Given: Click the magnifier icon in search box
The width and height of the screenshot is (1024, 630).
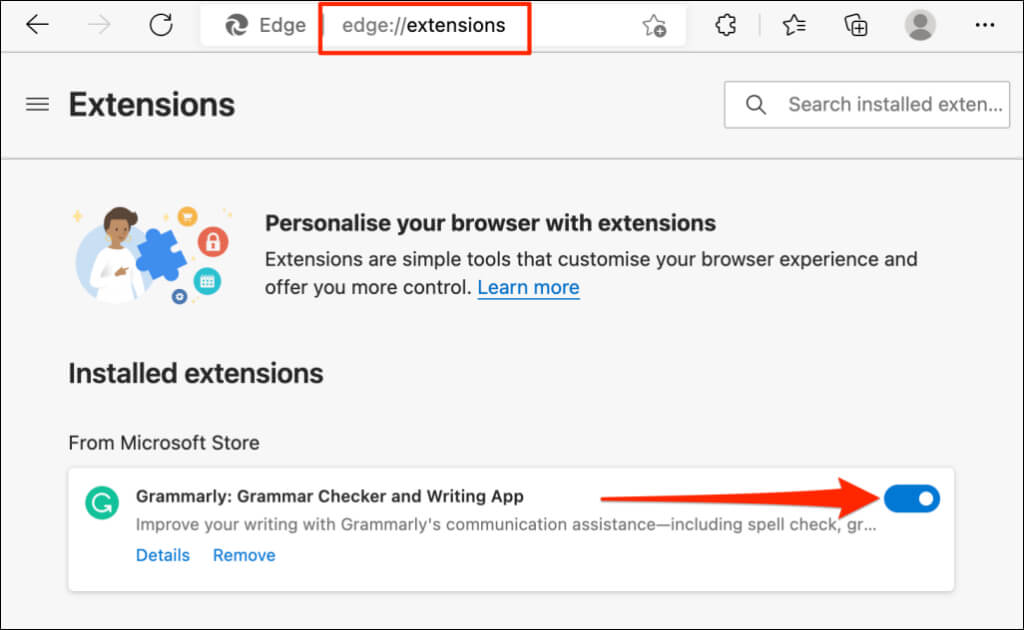Looking at the screenshot, I should (757, 104).
